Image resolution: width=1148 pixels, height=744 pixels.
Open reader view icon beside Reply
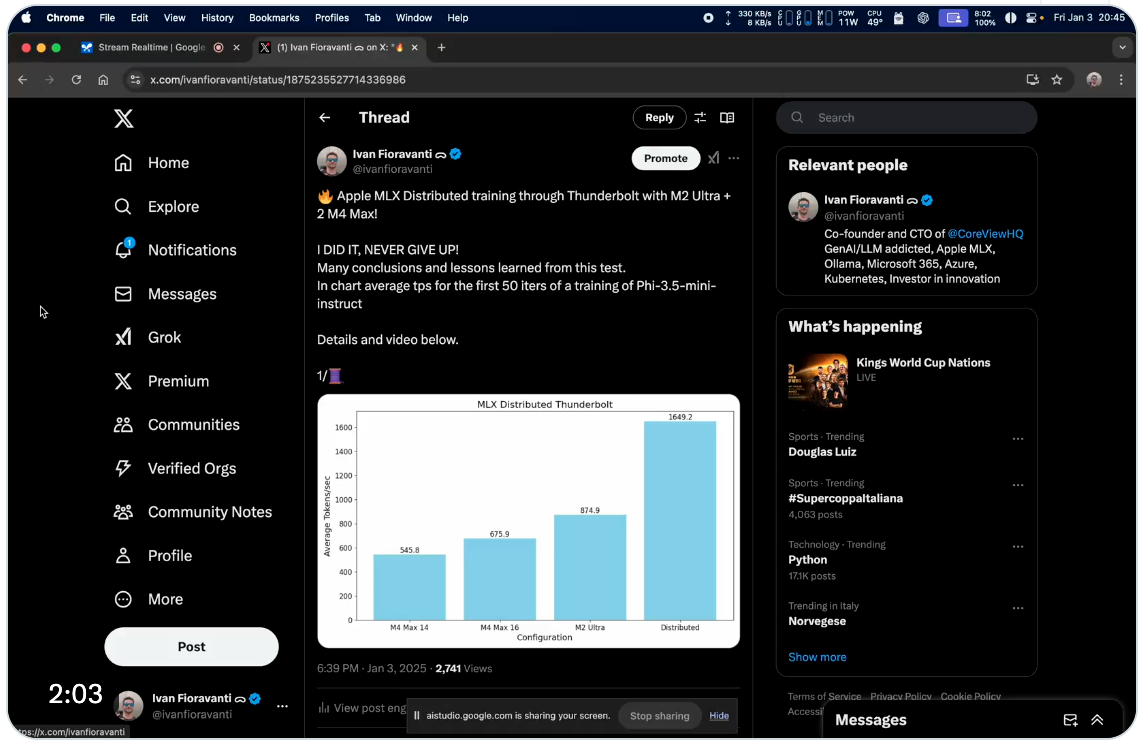727,118
